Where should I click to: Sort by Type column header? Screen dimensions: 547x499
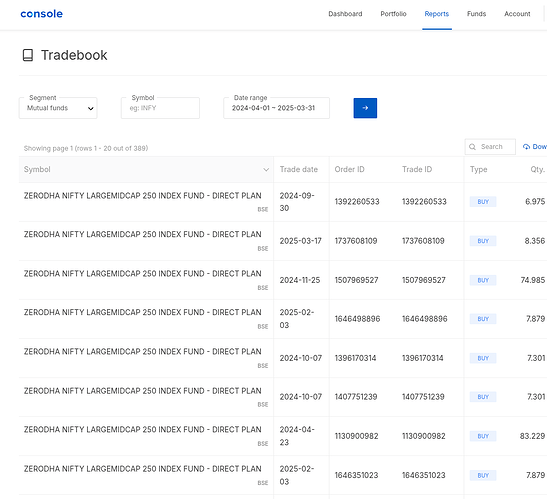[x=478, y=170]
